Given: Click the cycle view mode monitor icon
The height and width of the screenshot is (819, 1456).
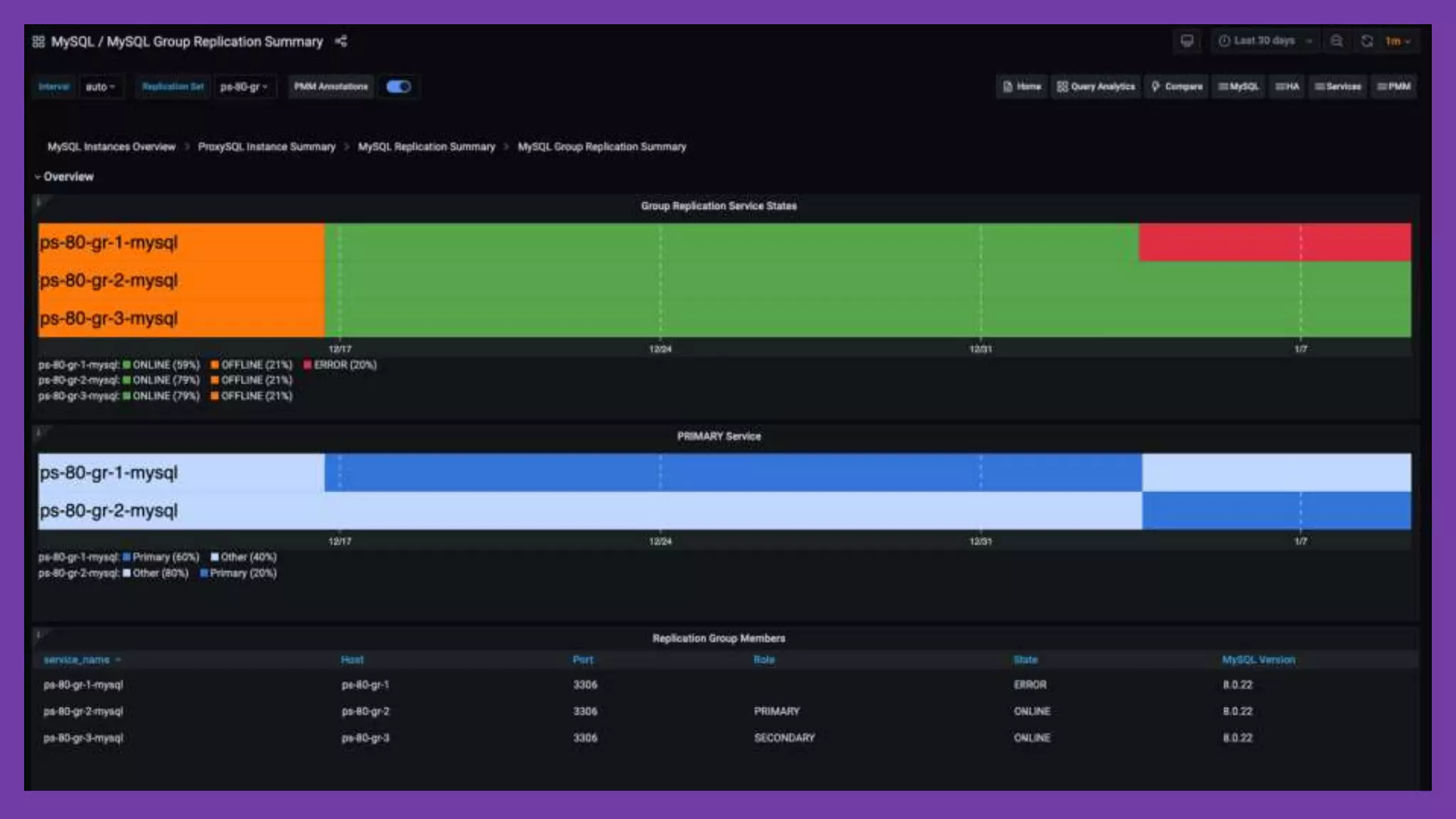Looking at the screenshot, I should 1187,41.
